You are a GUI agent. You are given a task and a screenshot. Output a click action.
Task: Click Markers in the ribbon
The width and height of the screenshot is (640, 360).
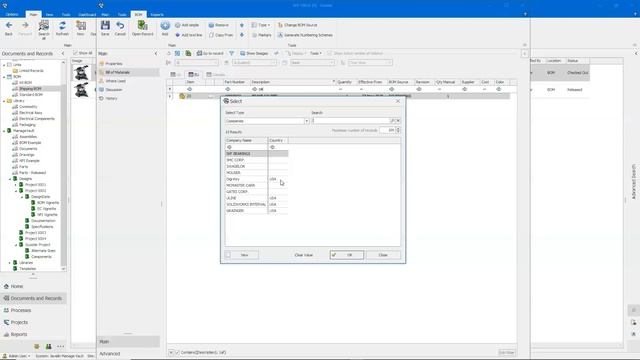click(262, 35)
